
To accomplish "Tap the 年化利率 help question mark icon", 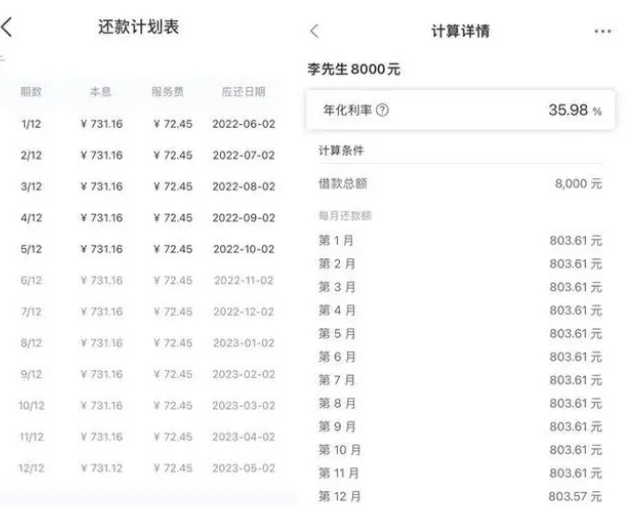I will [x=383, y=110].
